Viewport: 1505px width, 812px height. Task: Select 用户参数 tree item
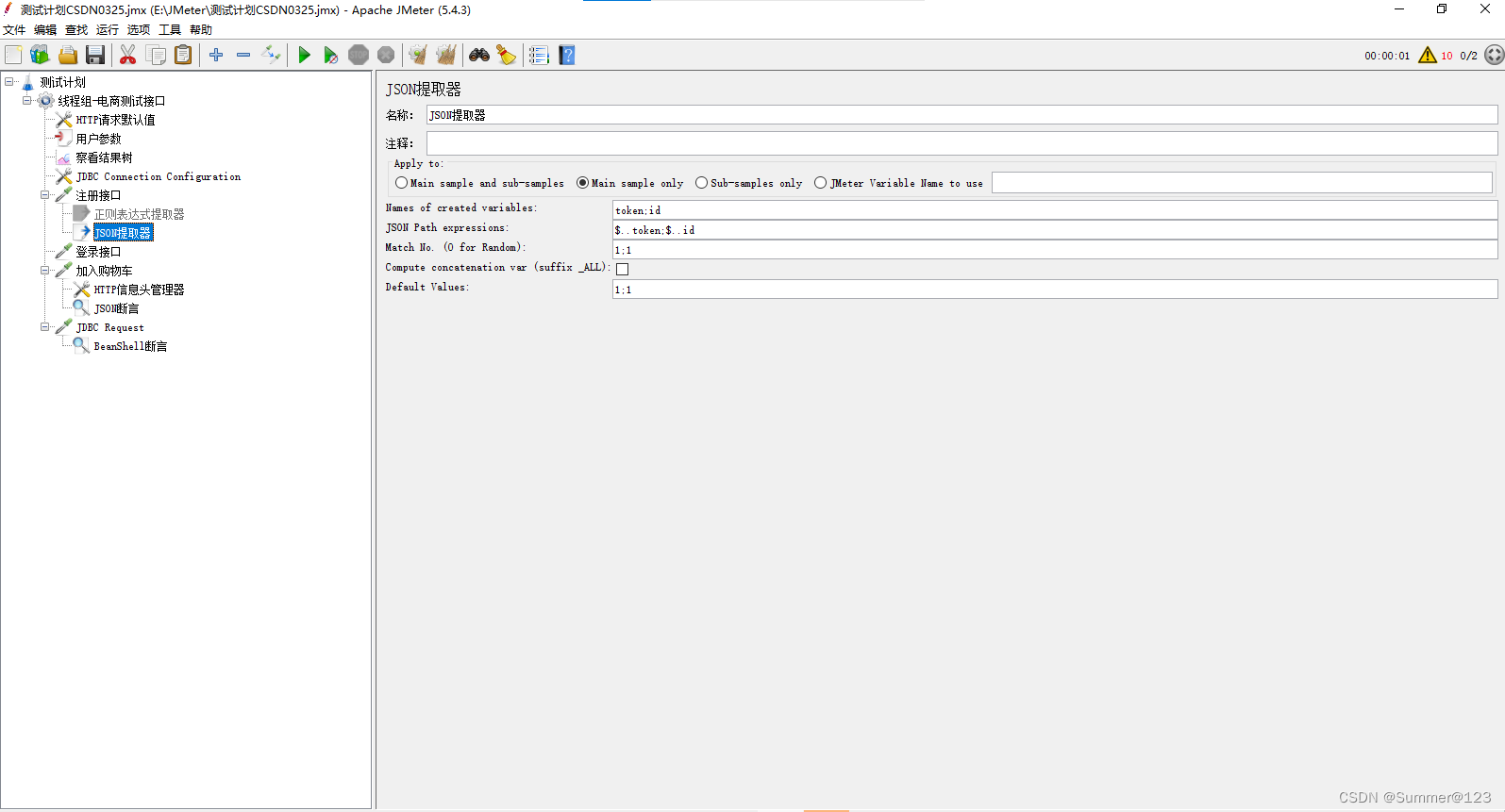pos(98,139)
